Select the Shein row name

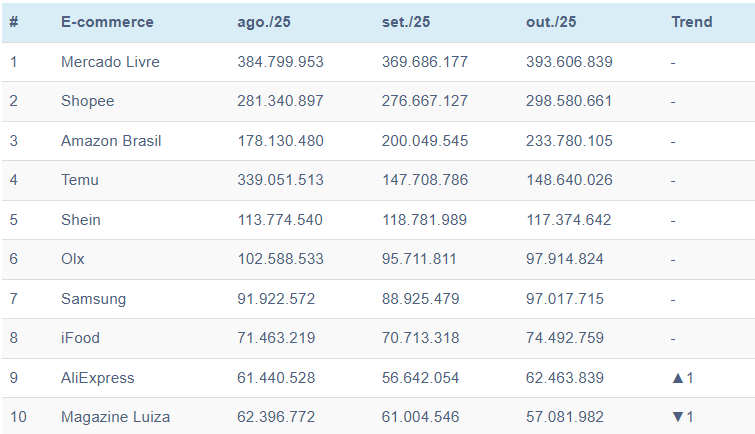coord(81,220)
